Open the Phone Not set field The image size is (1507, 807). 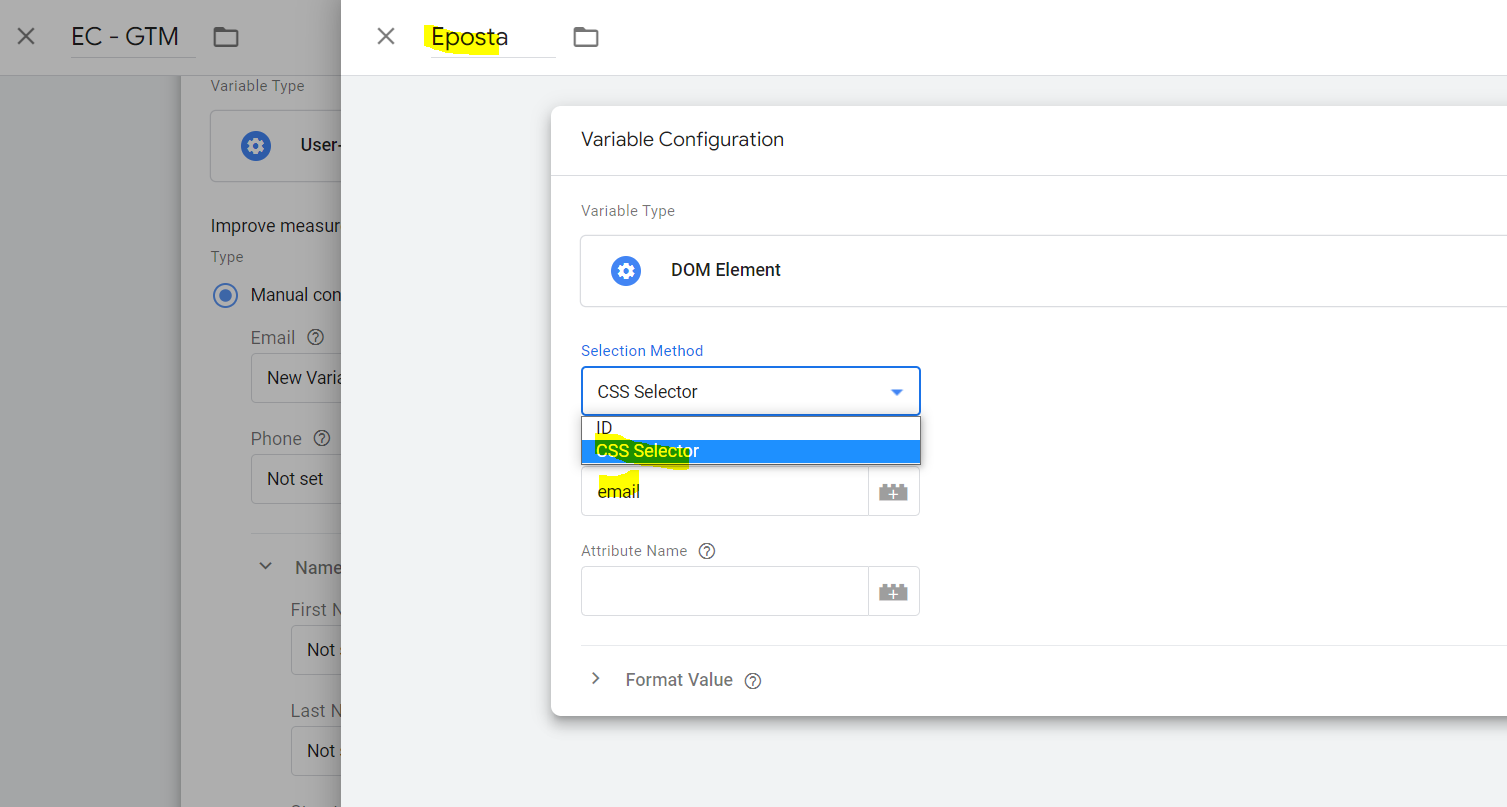coord(297,479)
